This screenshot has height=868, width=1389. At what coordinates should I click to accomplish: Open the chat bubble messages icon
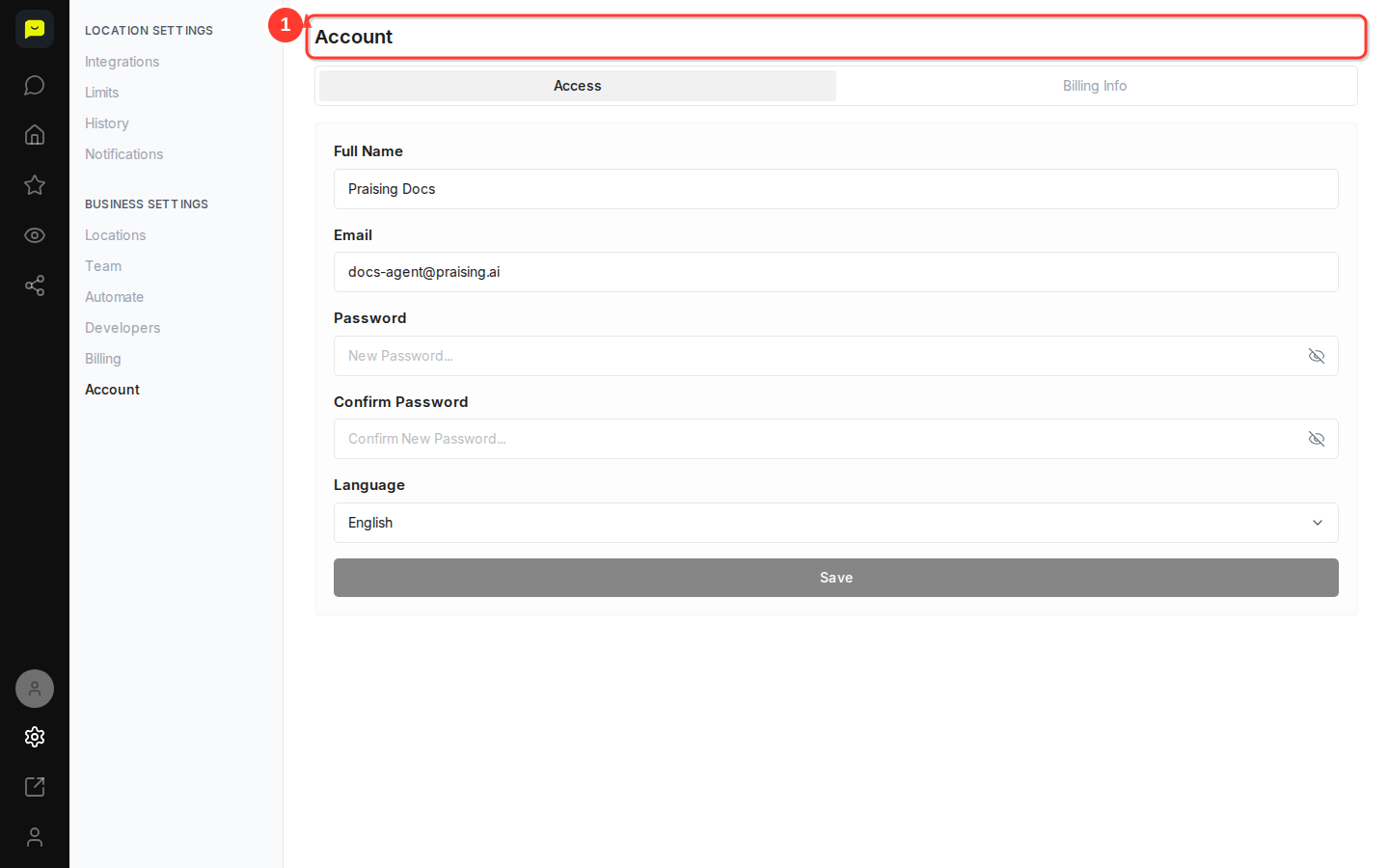coord(35,85)
